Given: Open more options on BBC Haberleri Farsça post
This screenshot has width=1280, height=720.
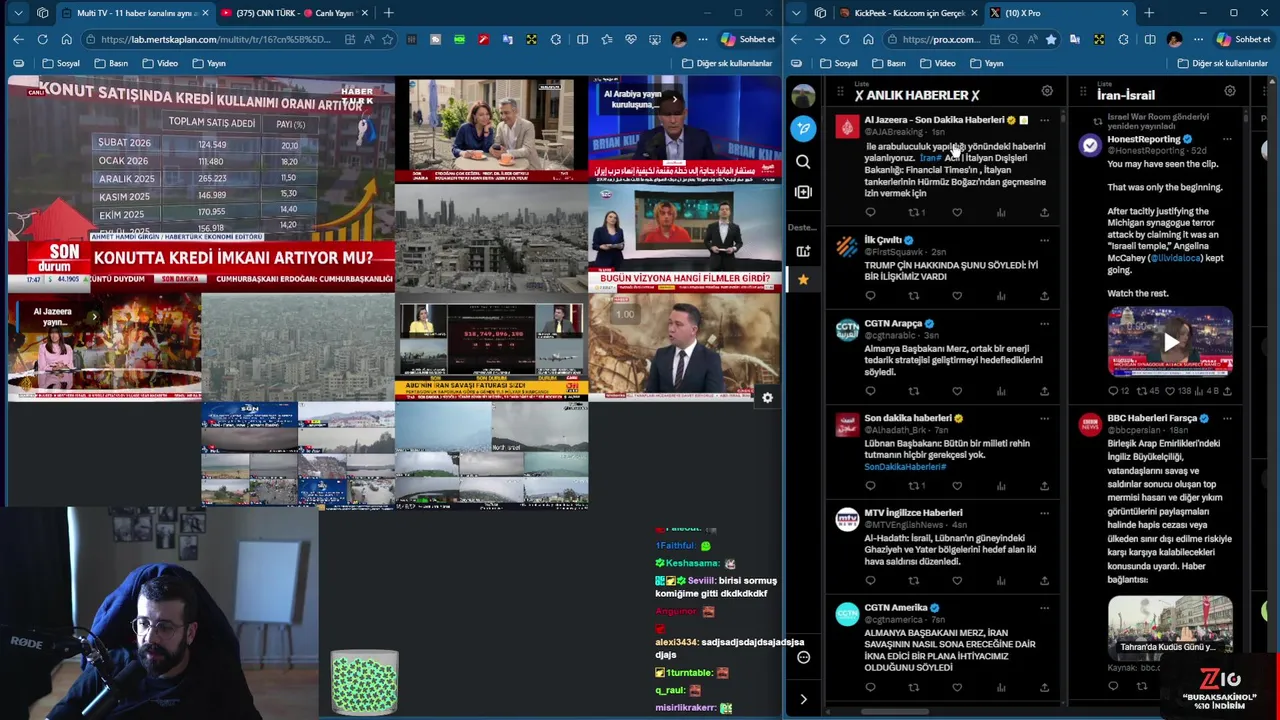Looking at the screenshot, I should 1227,418.
